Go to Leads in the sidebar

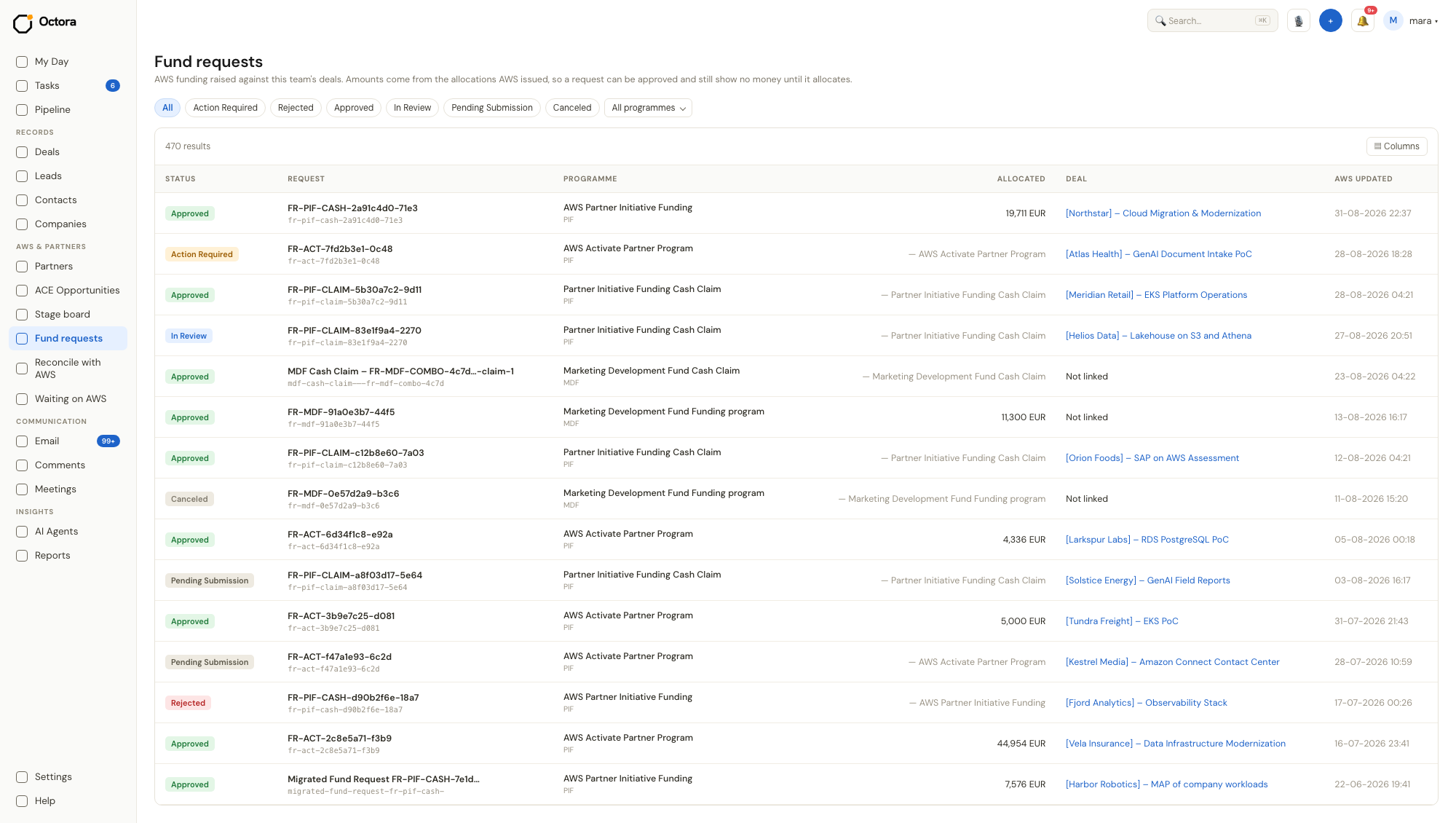(68, 176)
